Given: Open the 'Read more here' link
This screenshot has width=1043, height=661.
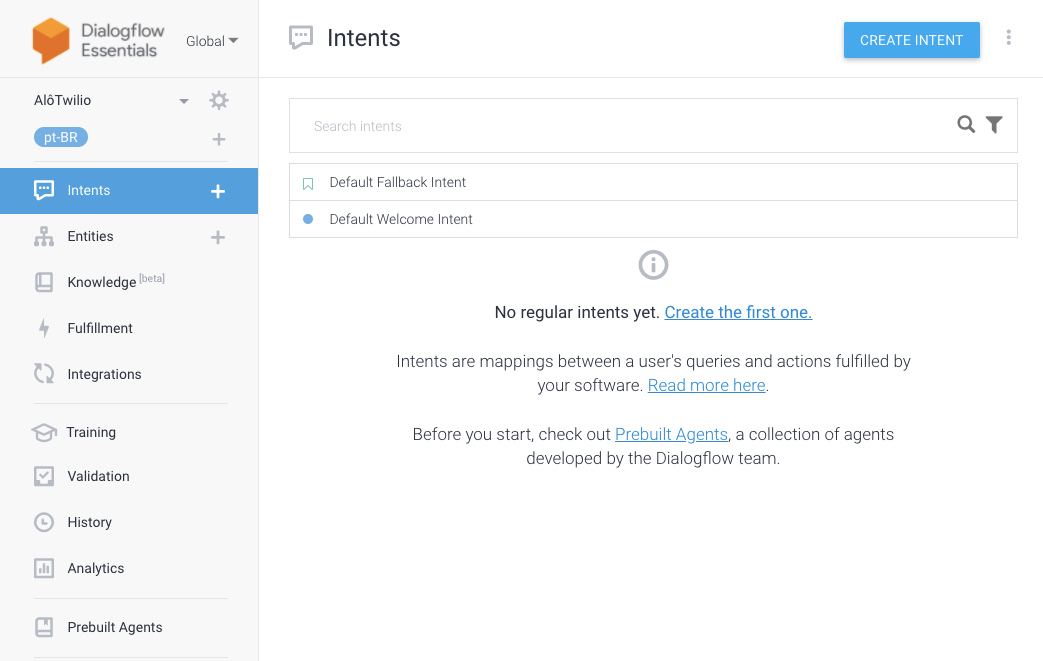Looking at the screenshot, I should tap(706, 386).
